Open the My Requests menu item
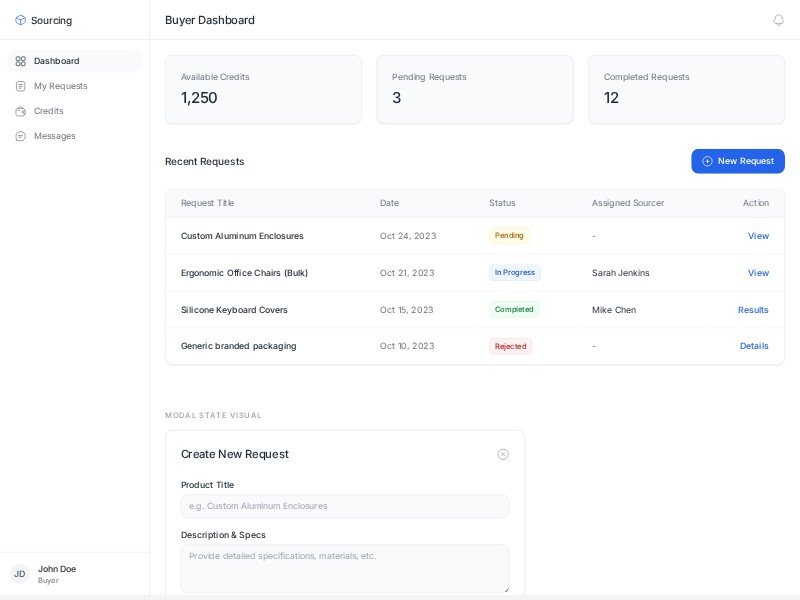Viewport: 800px width, 600px height. coord(61,86)
